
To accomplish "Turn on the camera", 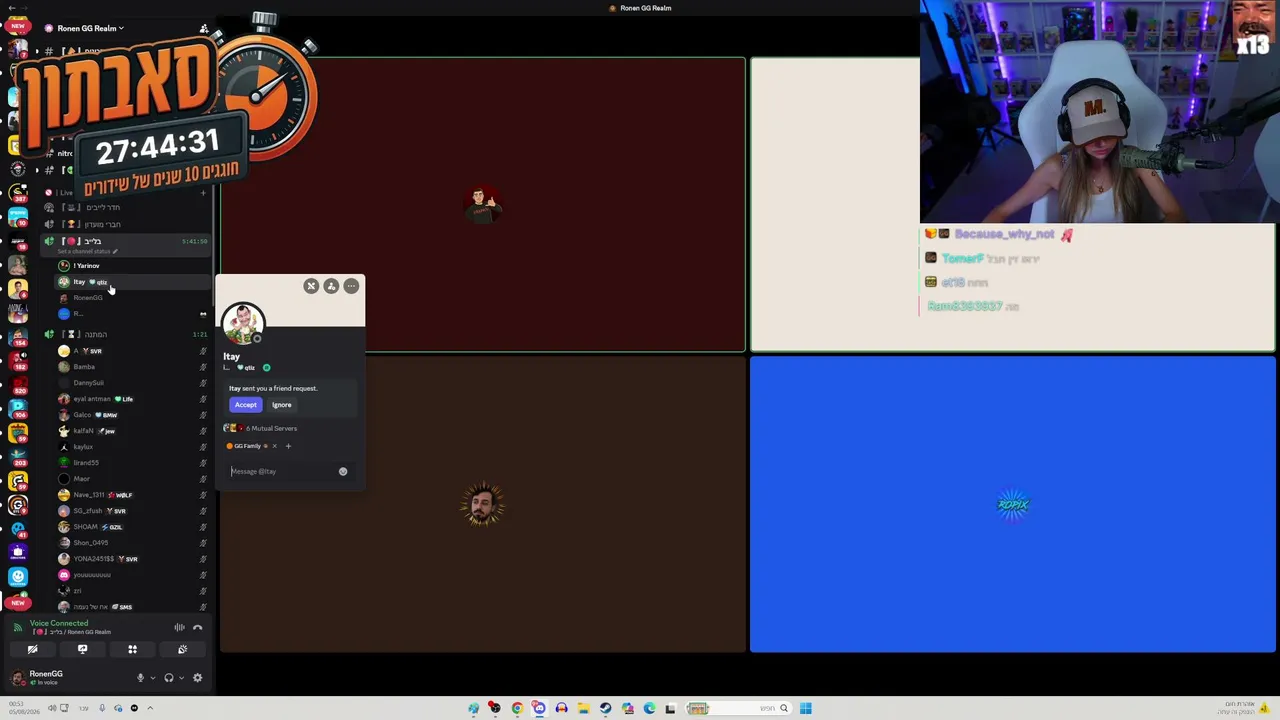I will [x=32, y=649].
